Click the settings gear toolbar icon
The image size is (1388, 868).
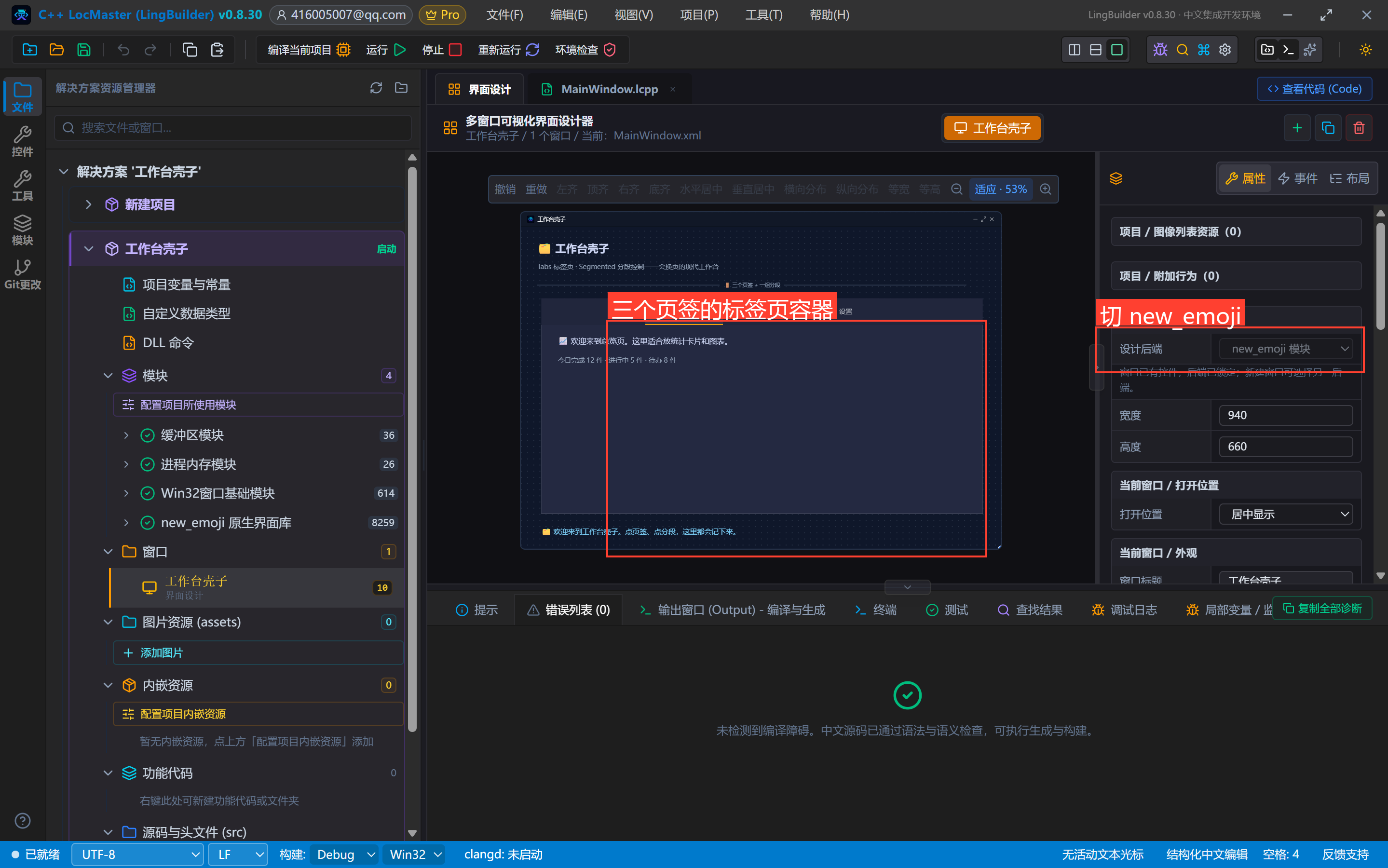(x=1225, y=50)
